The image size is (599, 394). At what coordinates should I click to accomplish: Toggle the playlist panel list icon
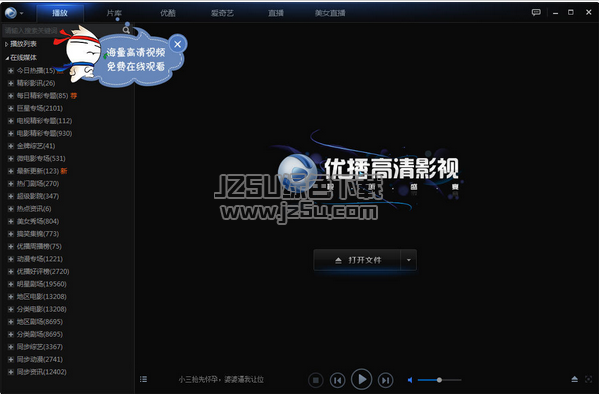(143, 379)
